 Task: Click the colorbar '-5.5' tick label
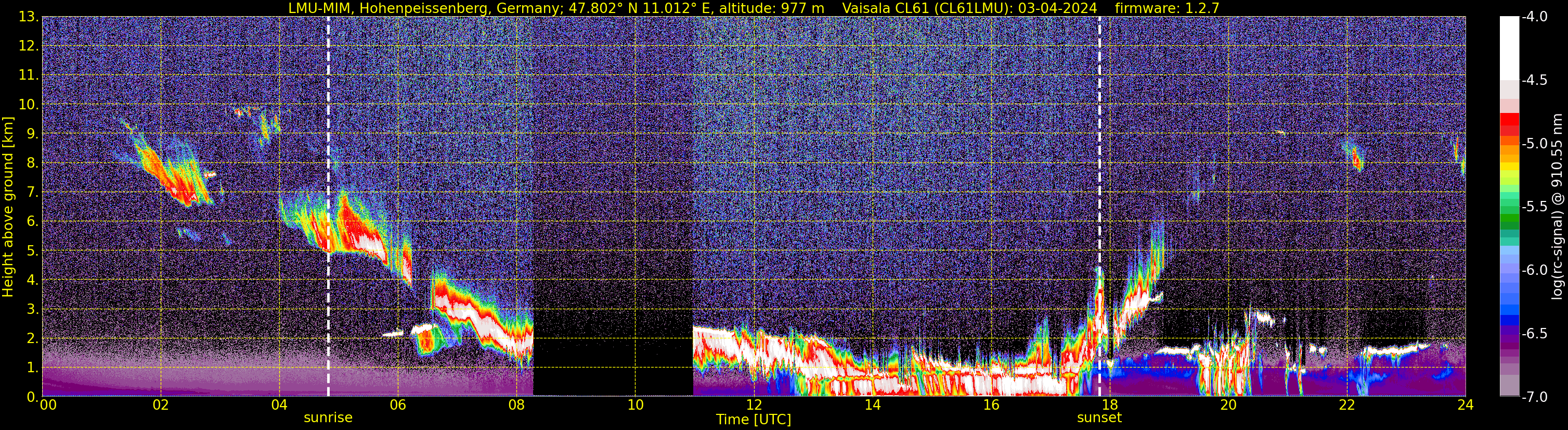[1534, 207]
